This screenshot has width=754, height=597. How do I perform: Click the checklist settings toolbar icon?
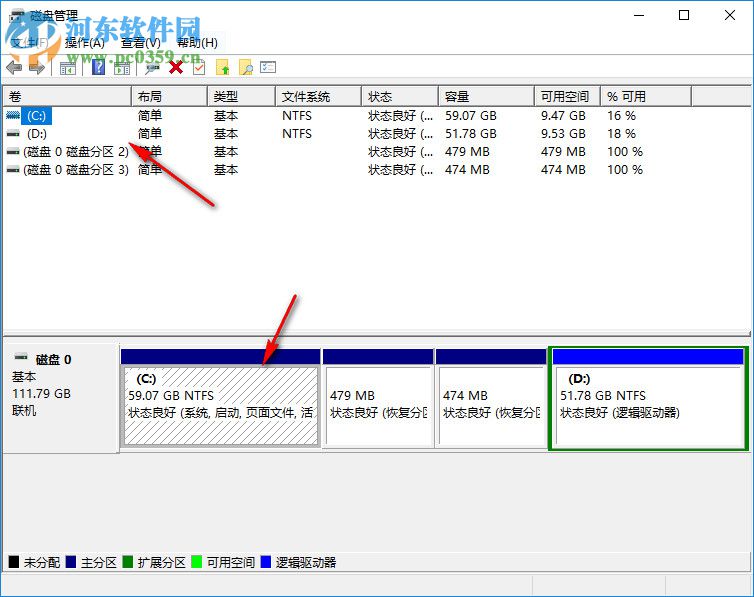coord(268,67)
